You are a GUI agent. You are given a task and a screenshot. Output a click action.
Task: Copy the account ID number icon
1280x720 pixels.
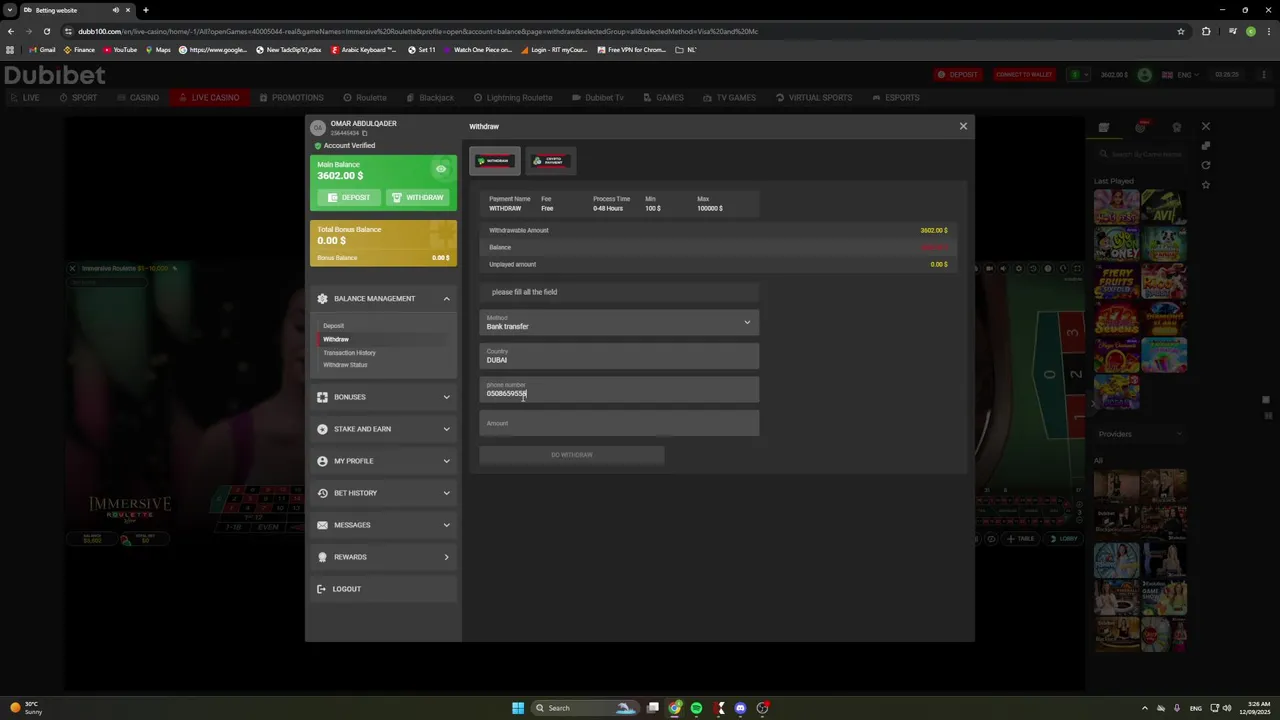point(364,133)
